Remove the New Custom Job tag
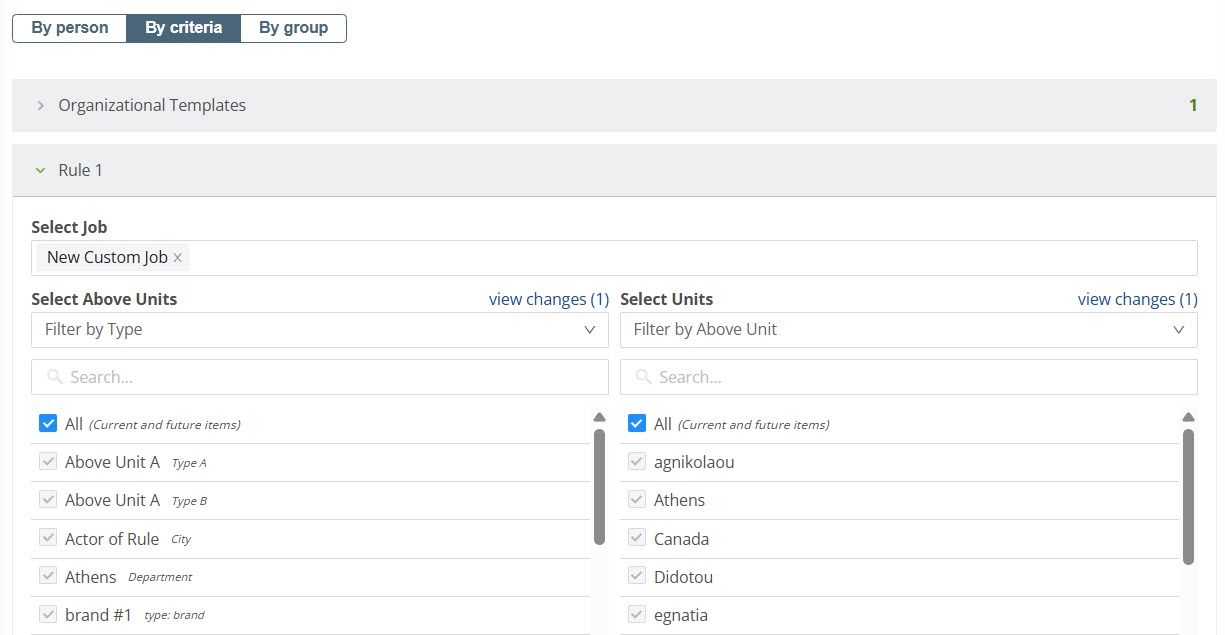1225x635 pixels. [178, 258]
